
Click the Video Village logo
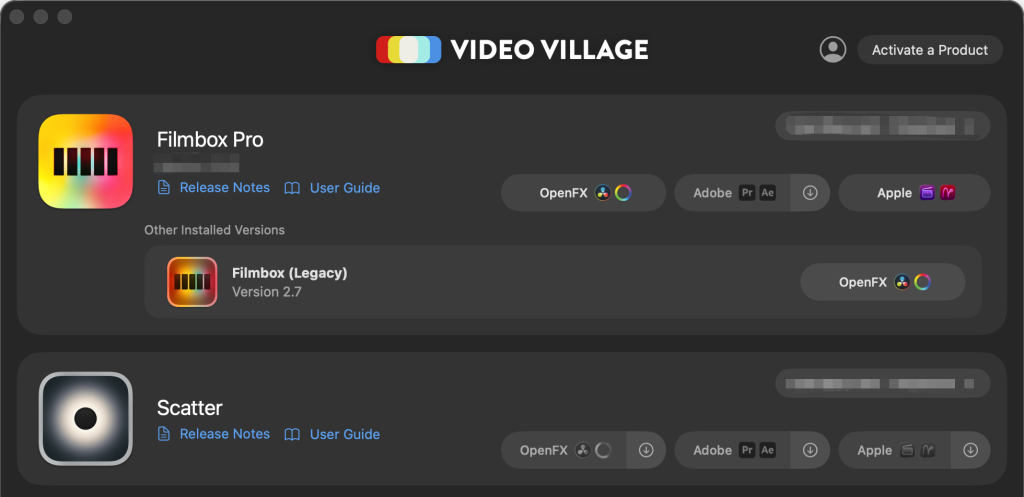pyautogui.click(x=512, y=50)
